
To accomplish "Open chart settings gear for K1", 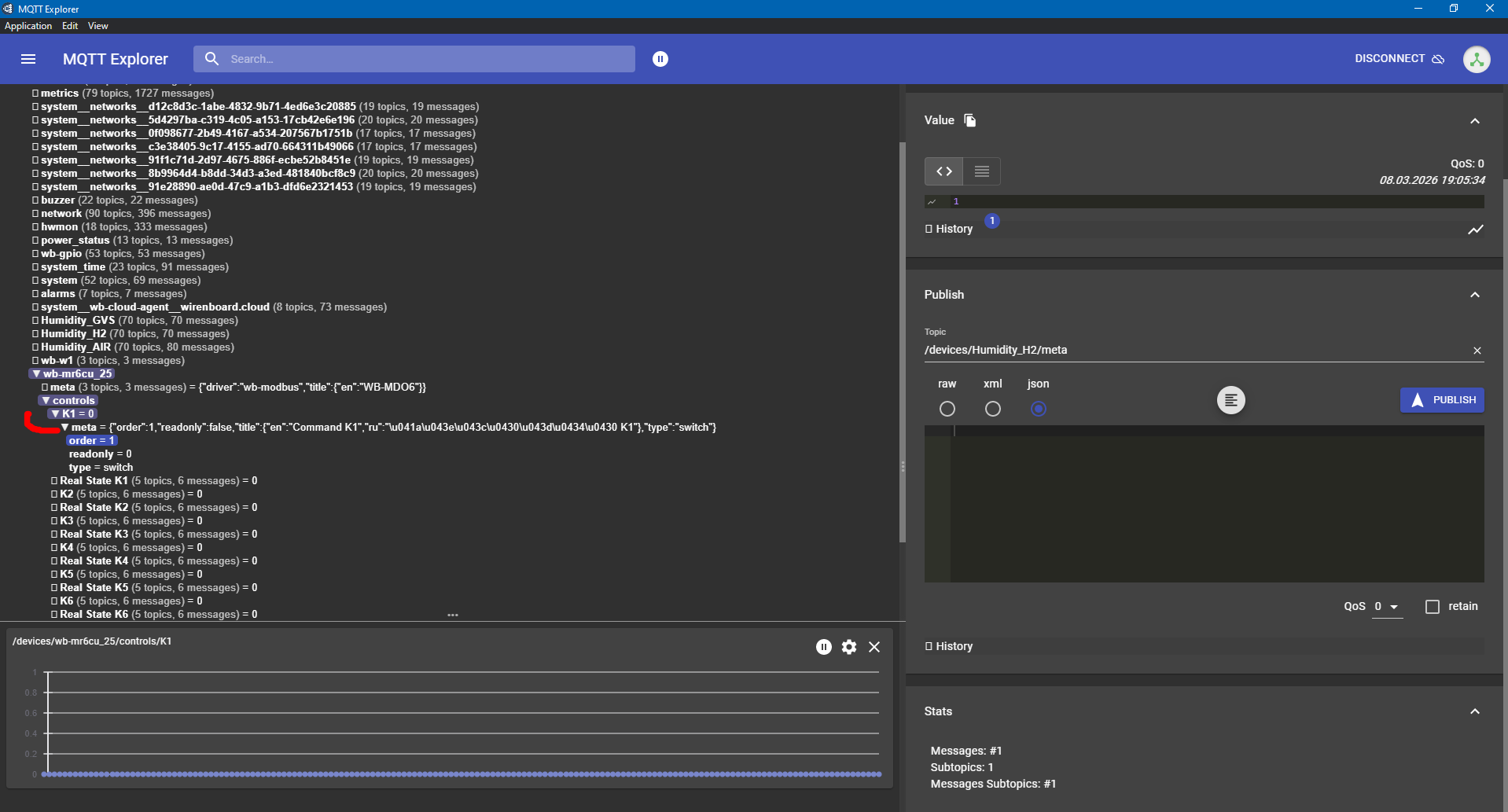I will pyautogui.click(x=849, y=647).
